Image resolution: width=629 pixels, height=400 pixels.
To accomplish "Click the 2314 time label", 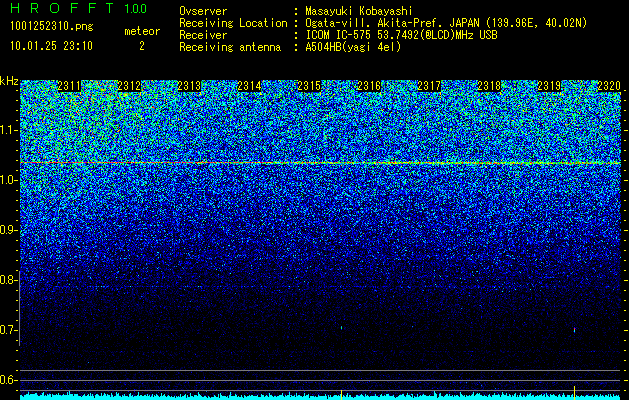I will tap(249, 86).
